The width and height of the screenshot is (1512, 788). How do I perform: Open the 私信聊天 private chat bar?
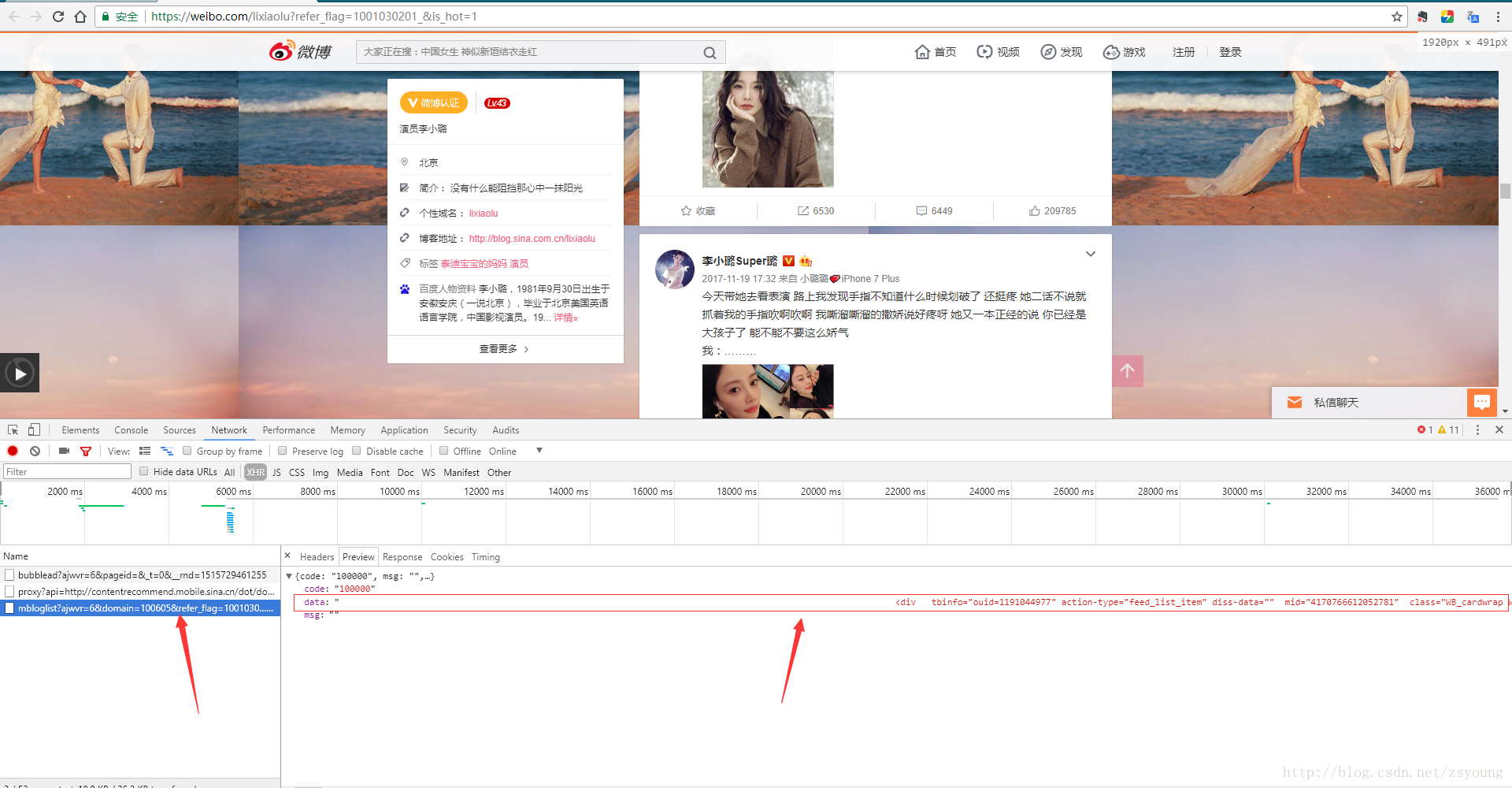coord(1369,403)
